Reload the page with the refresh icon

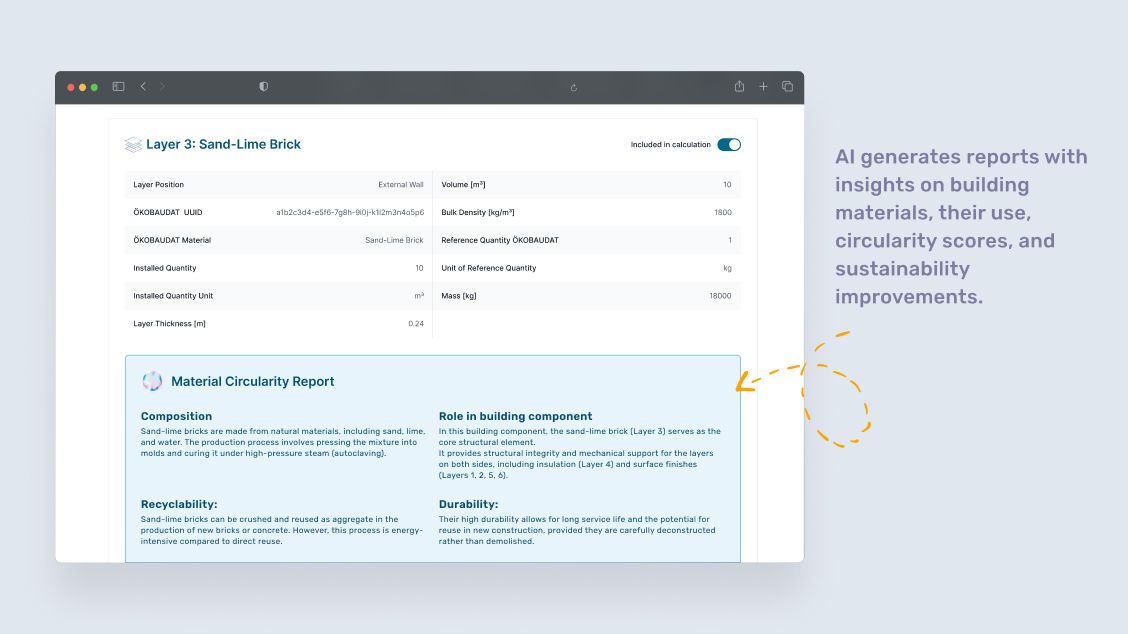pyautogui.click(x=573, y=88)
